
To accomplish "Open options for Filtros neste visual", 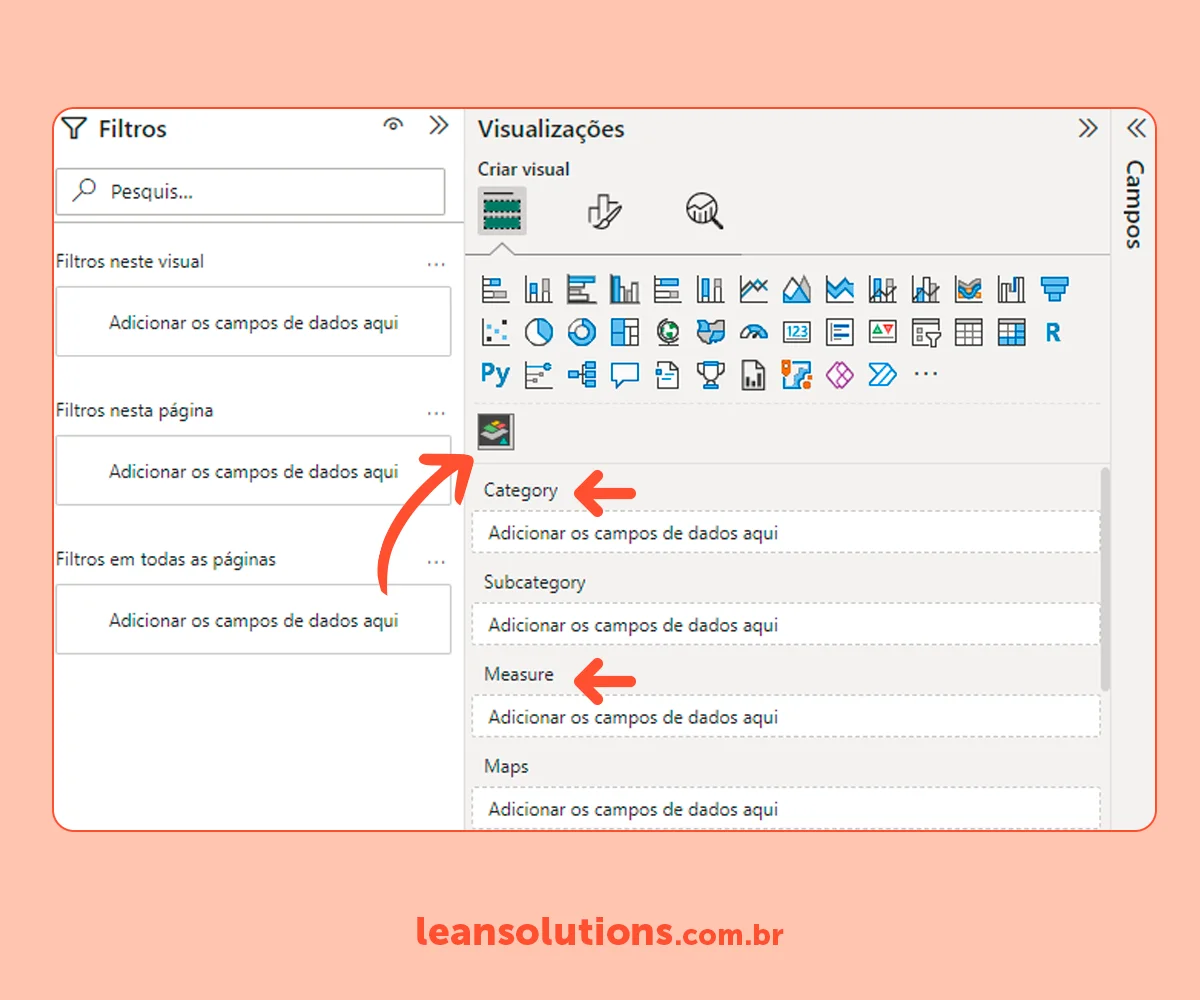I will 436,264.
